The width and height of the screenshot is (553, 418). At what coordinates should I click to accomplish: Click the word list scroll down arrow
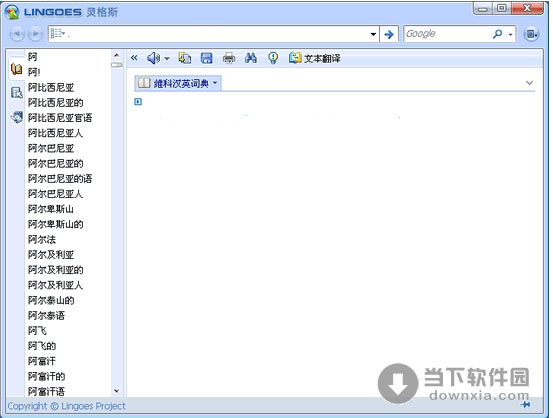pos(116,391)
